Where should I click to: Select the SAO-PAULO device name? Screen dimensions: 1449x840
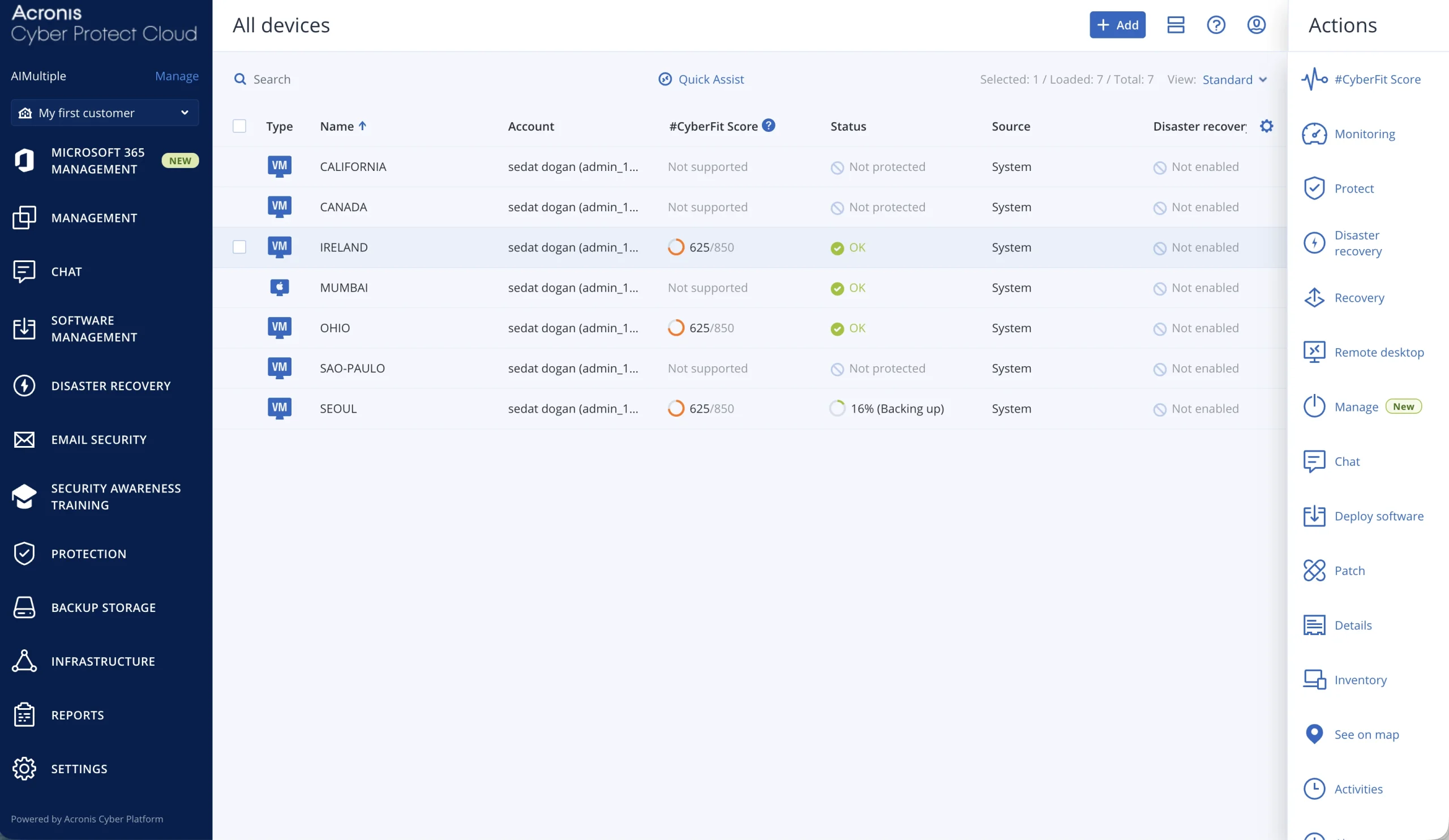tap(352, 368)
